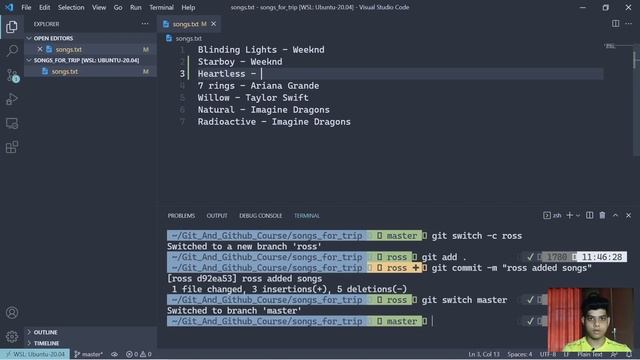The height and width of the screenshot is (360, 640).
Task: Click the errors and warnings counter
Action: [139, 354]
